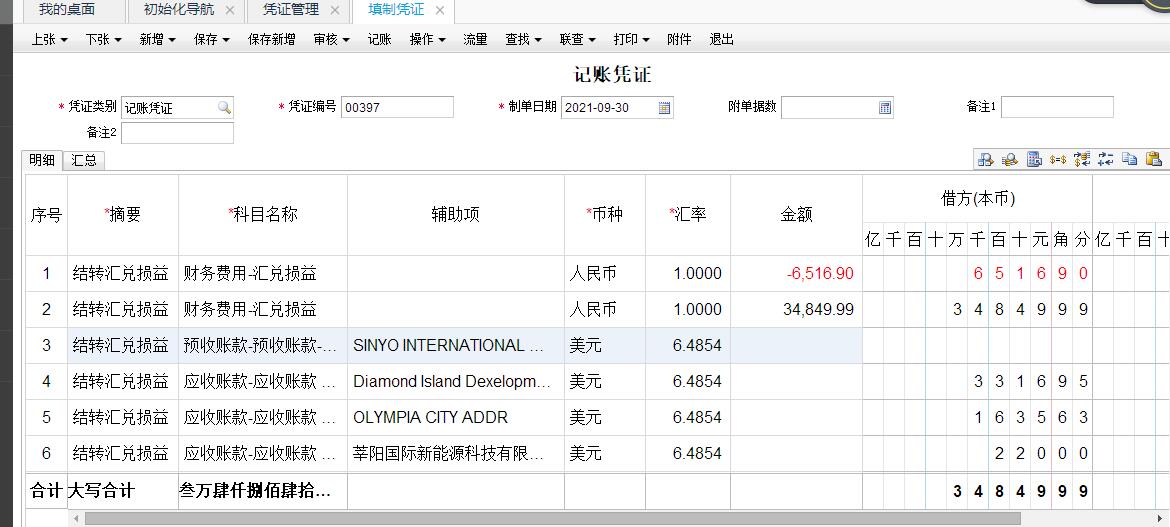The height and width of the screenshot is (527, 1170).
Task: Open the calendar picker for 制单日期
Action: coord(665,107)
